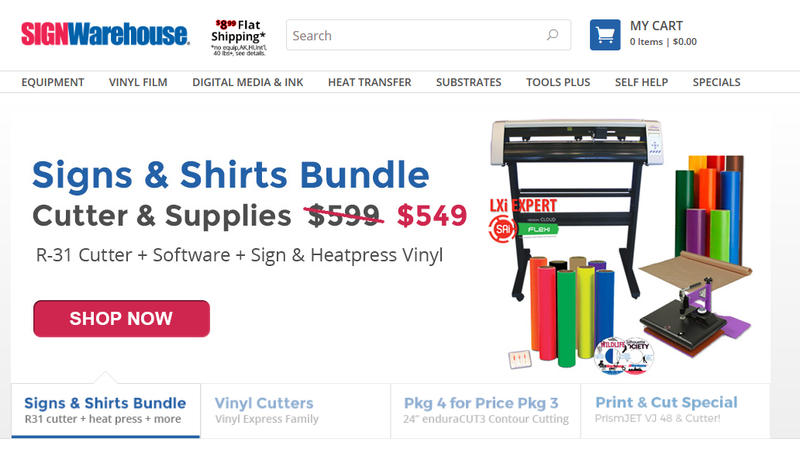Open the Equipment menu
This screenshot has width=800, height=470.
pos(53,82)
